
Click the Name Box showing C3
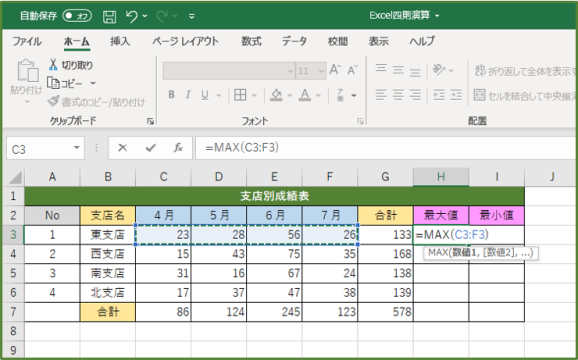coord(40,148)
